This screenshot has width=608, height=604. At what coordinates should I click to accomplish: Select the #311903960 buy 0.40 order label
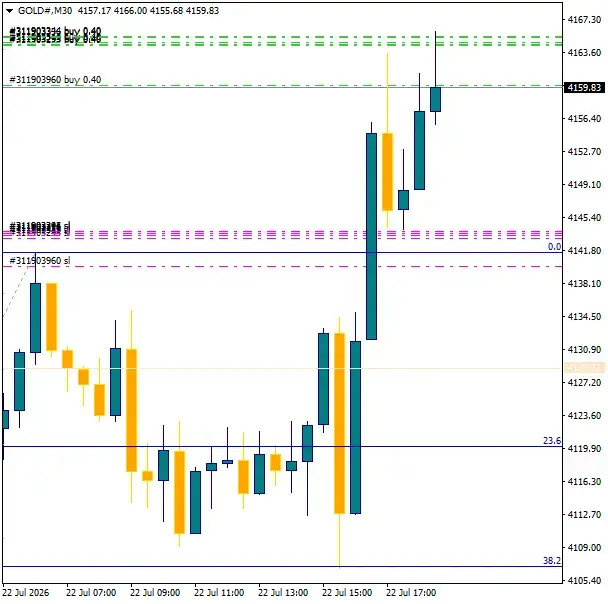click(x=55, y=79)
